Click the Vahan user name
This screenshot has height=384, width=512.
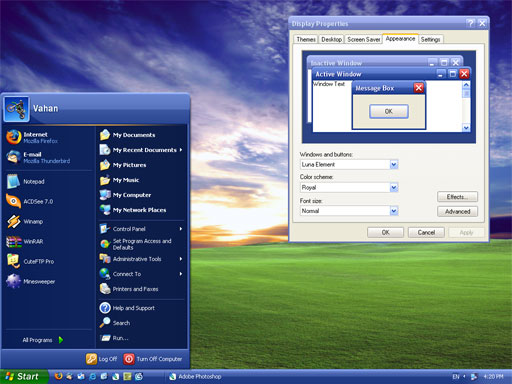click(45, 108)
